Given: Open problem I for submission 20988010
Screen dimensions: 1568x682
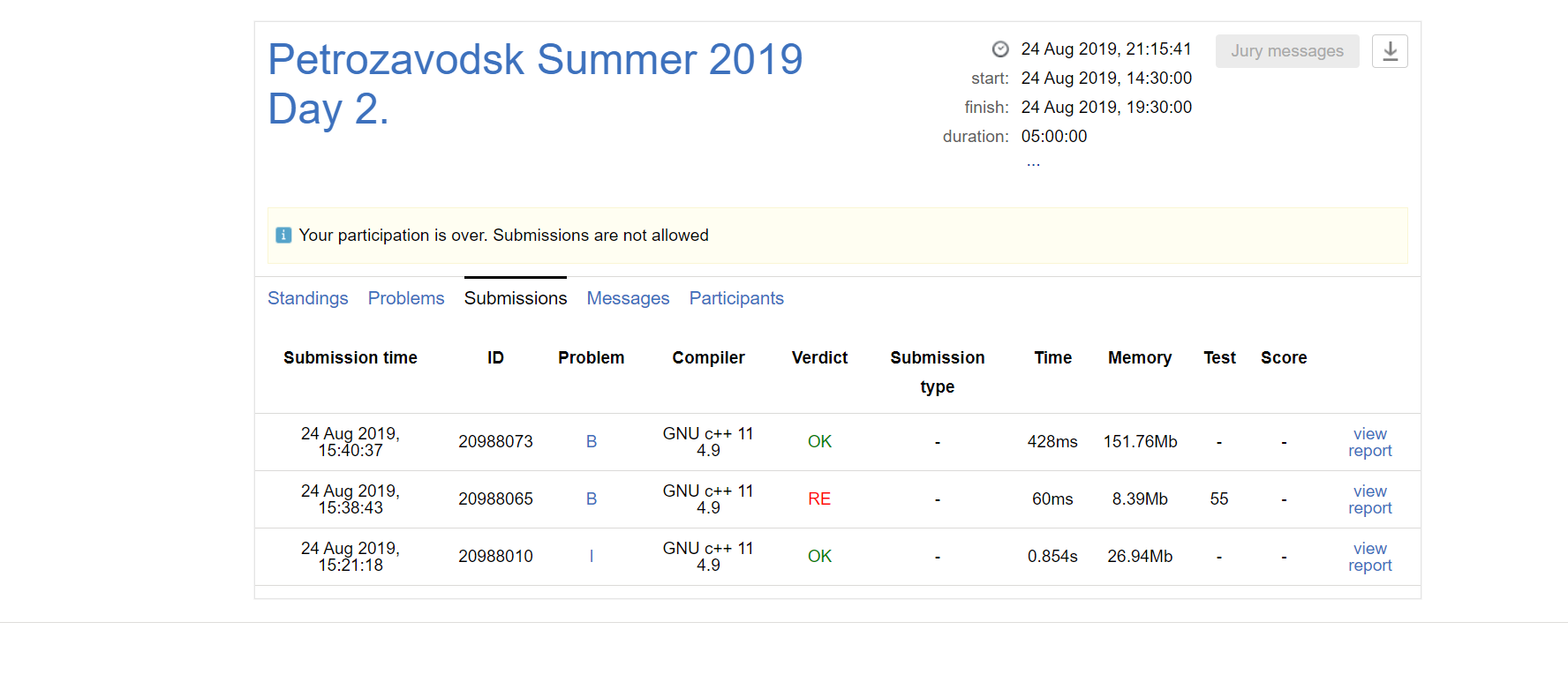Looking at the screenshot, I should point(592,557).
